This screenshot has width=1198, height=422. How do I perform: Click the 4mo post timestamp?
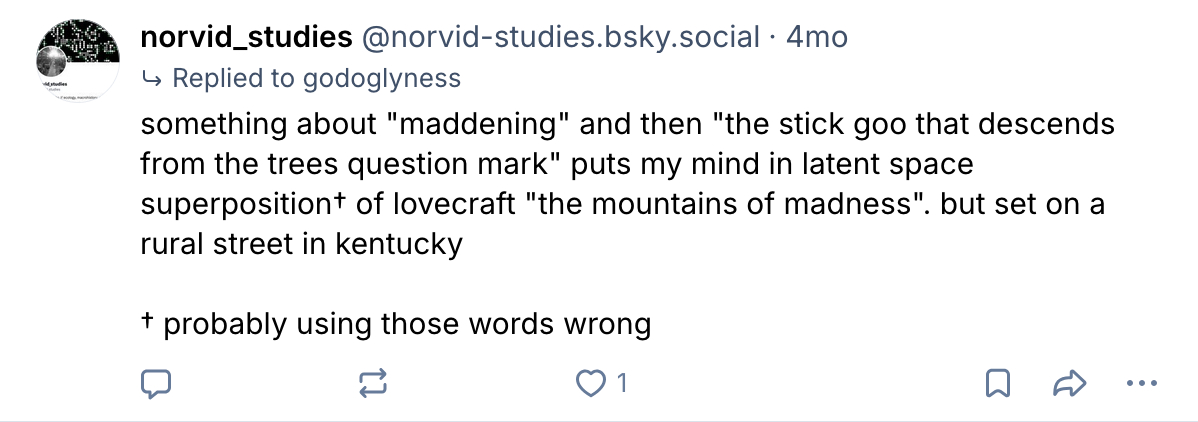pyautogui.click(x=818, y=39)
